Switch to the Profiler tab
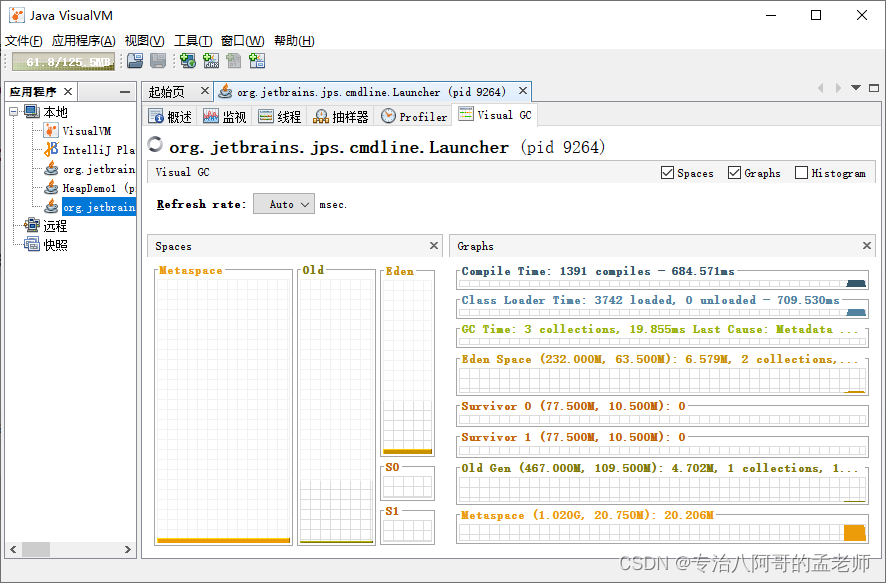The image size is (886, 583). 414,116
